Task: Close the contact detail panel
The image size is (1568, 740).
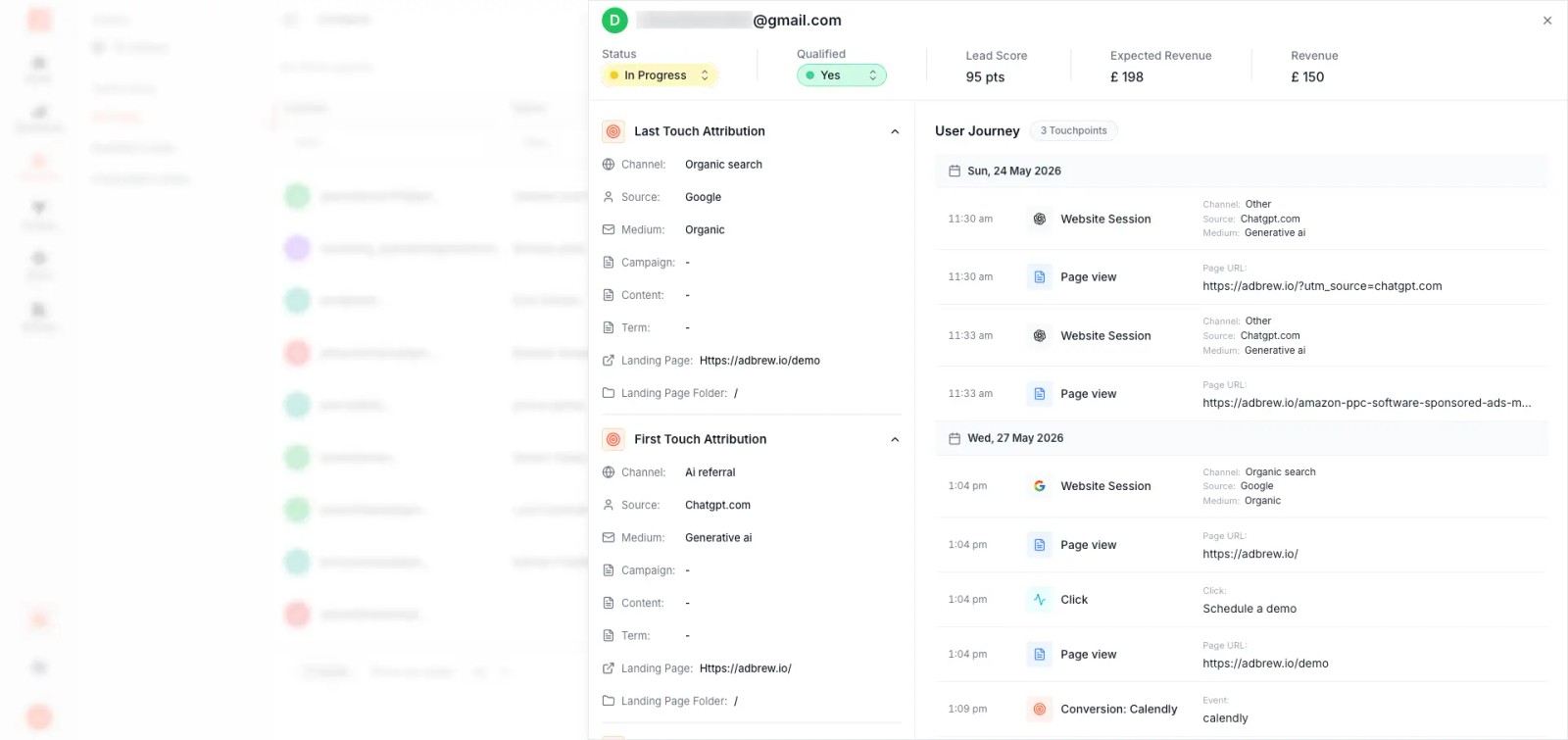Action: [1547, 21]
